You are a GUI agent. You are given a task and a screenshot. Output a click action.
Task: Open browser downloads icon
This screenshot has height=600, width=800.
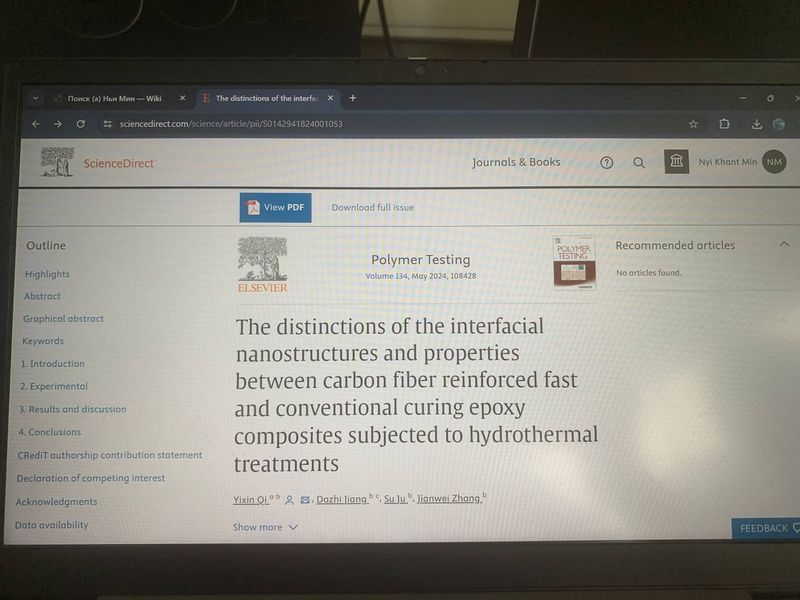(x=757, y=124)
